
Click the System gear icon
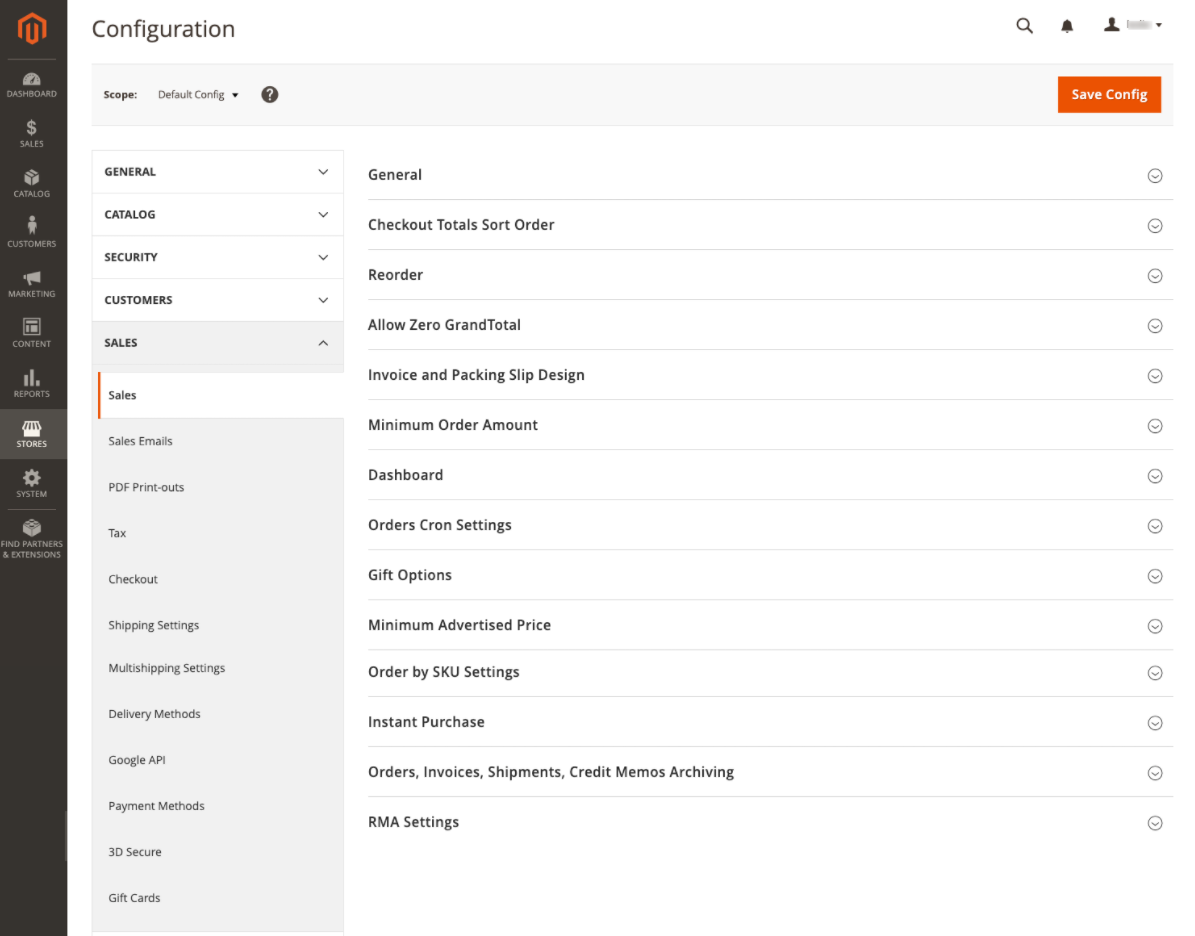pos(32,483)
